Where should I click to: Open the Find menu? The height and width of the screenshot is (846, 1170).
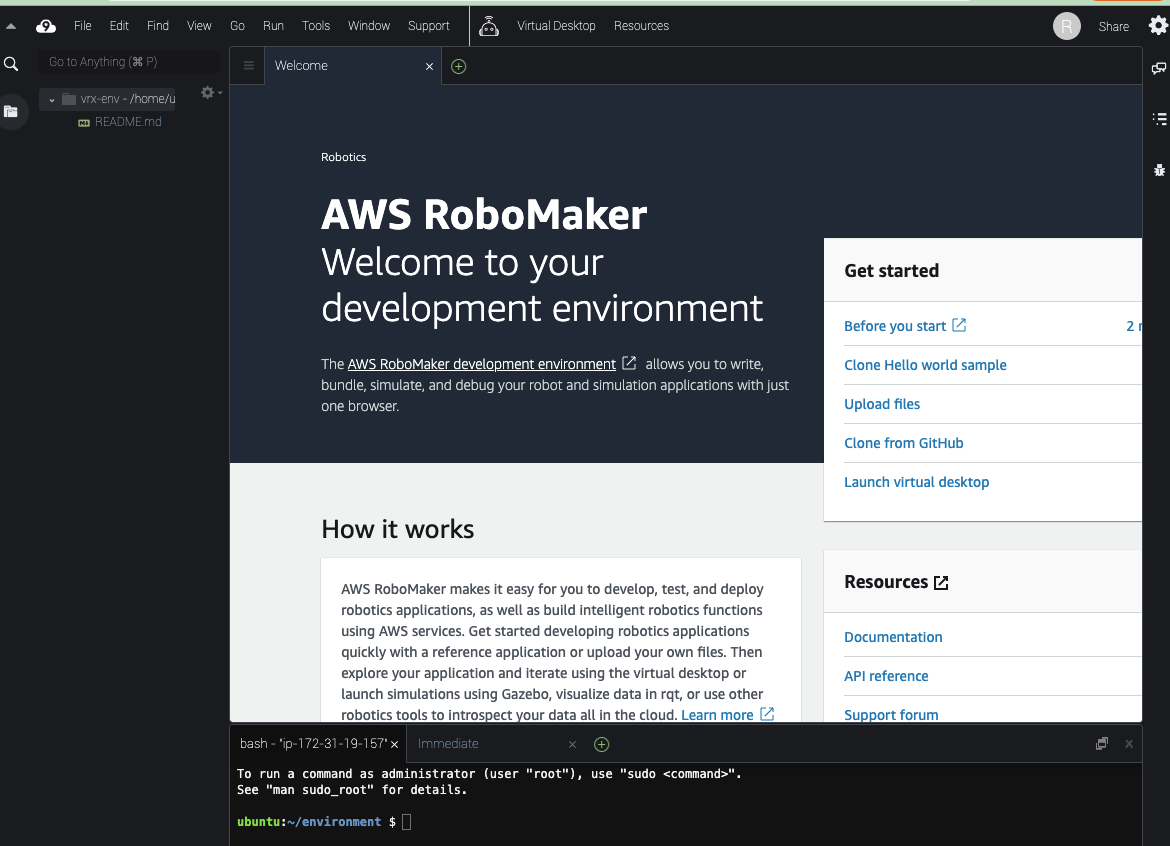(157, 25)
